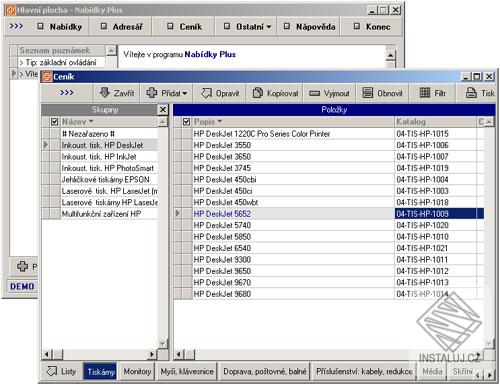Image resolution: width=500 pixels, height=385 pixels.
Task: Click the Kopírovat copy icon
Action: [257, 93]
